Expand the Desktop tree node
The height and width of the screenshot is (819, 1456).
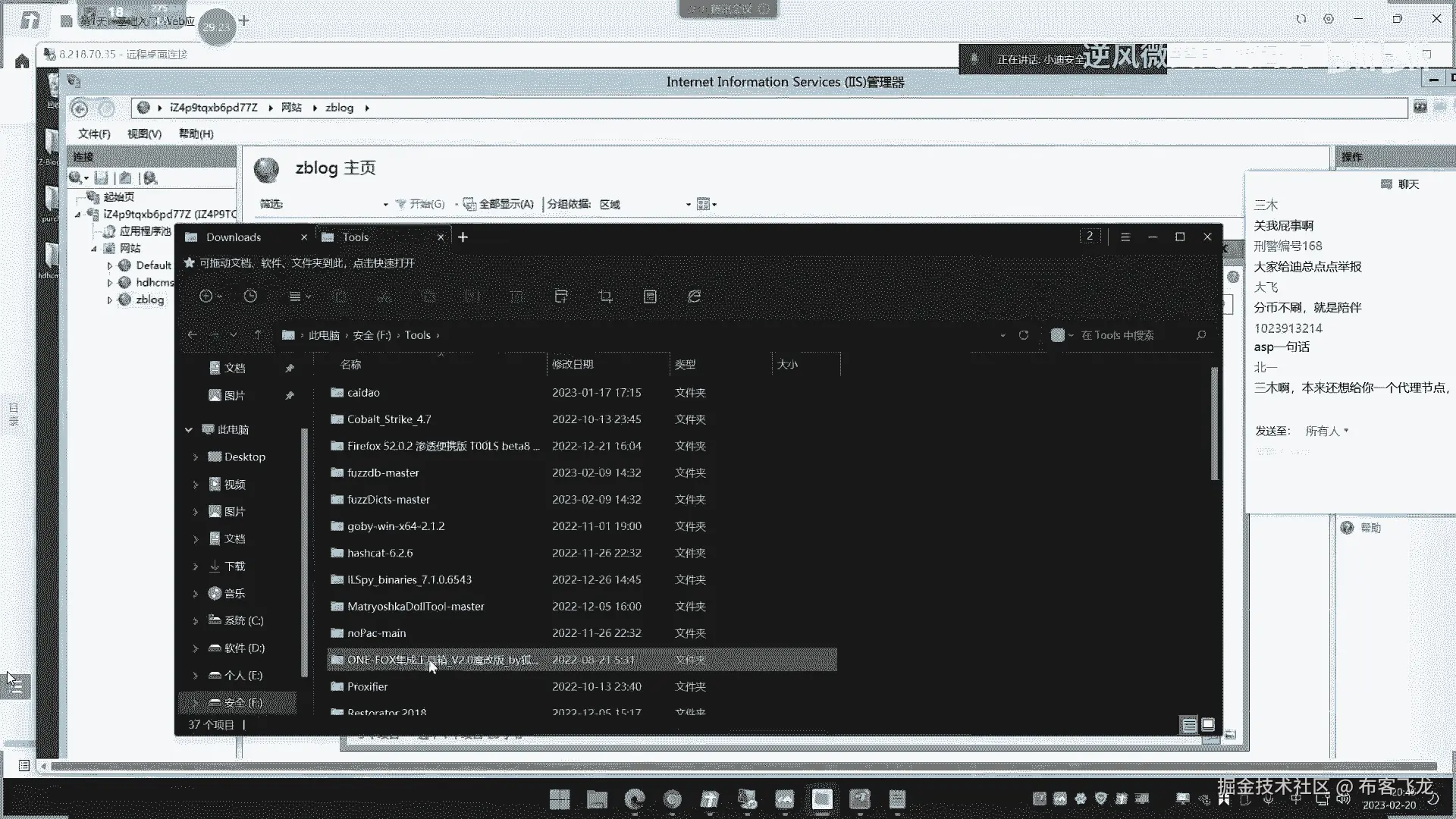click(x=196, y=457)
